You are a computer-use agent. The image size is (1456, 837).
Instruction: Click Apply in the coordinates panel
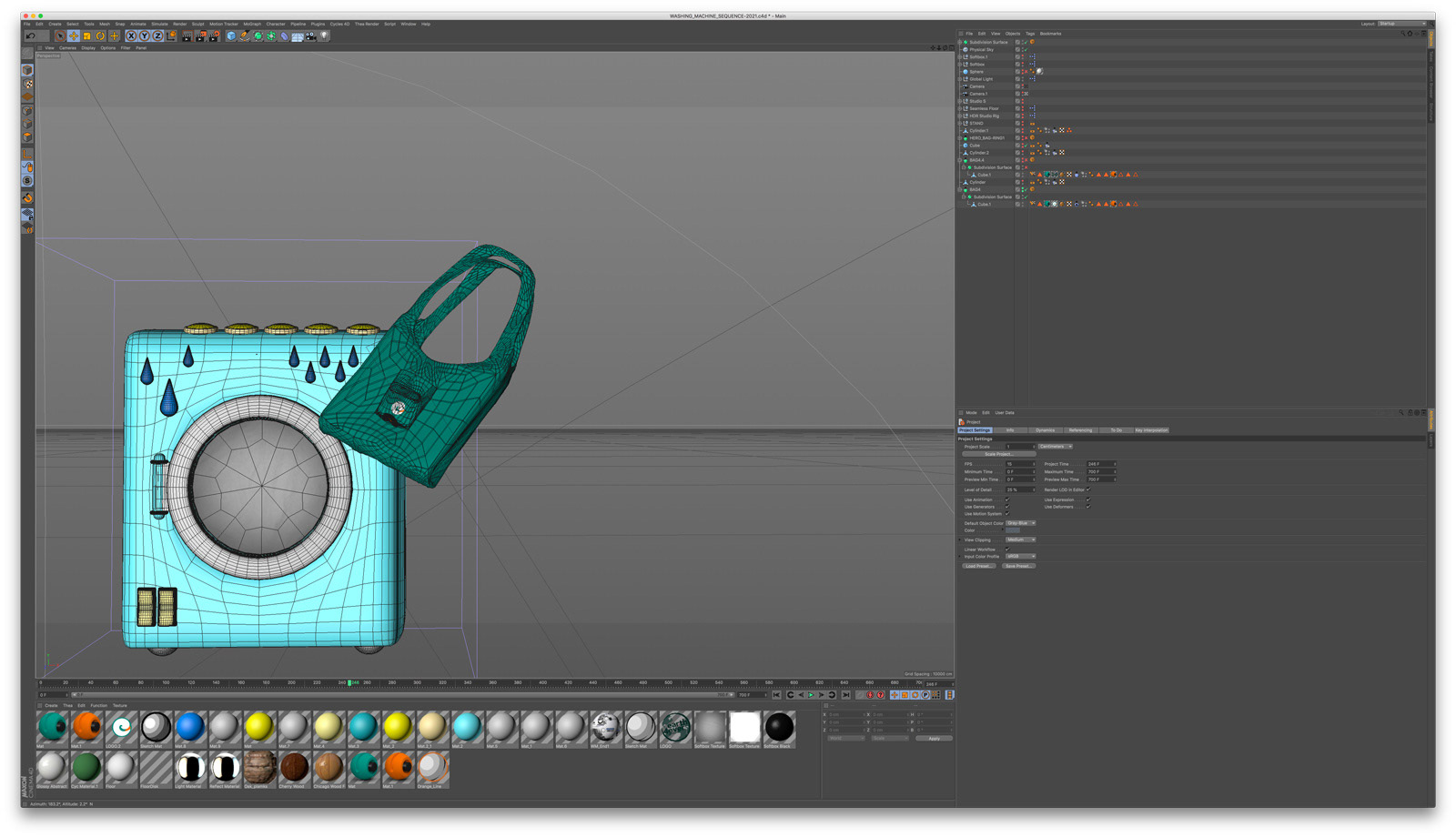tap(934, 738)
